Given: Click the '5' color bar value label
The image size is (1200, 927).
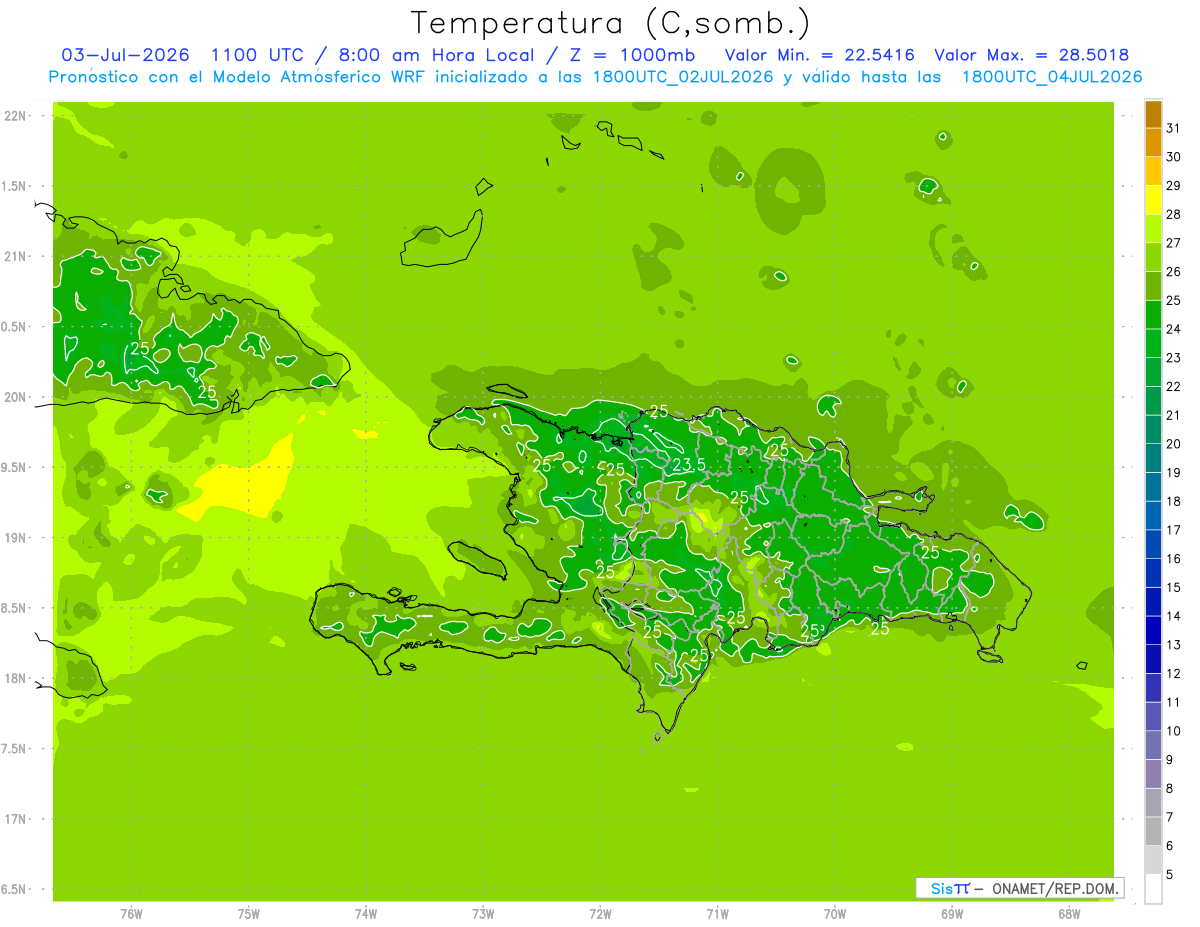Looking at the screenshot, I should click(1169, 874).
